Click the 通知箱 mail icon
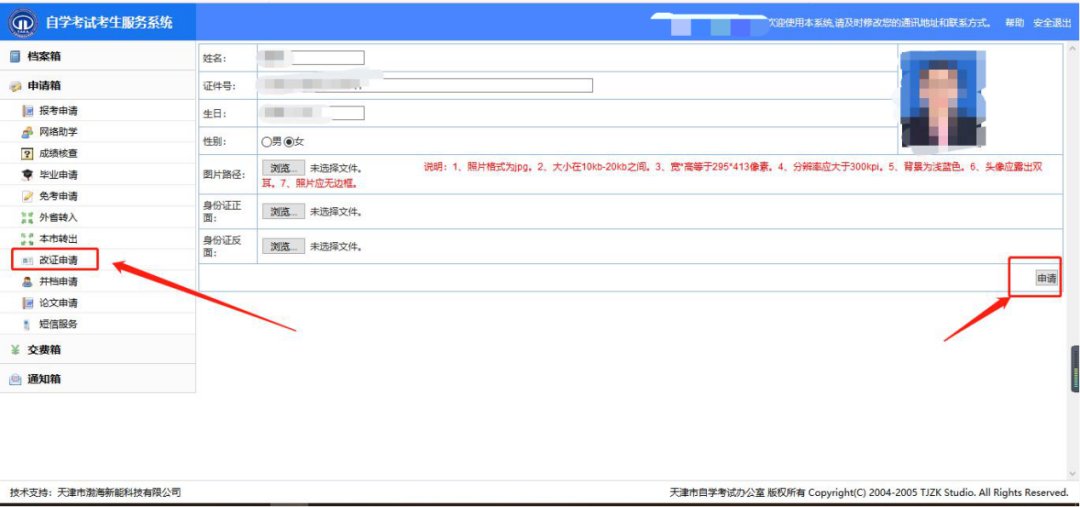The height and width of the screenshot is (507, 1080). tap(15, 380)
